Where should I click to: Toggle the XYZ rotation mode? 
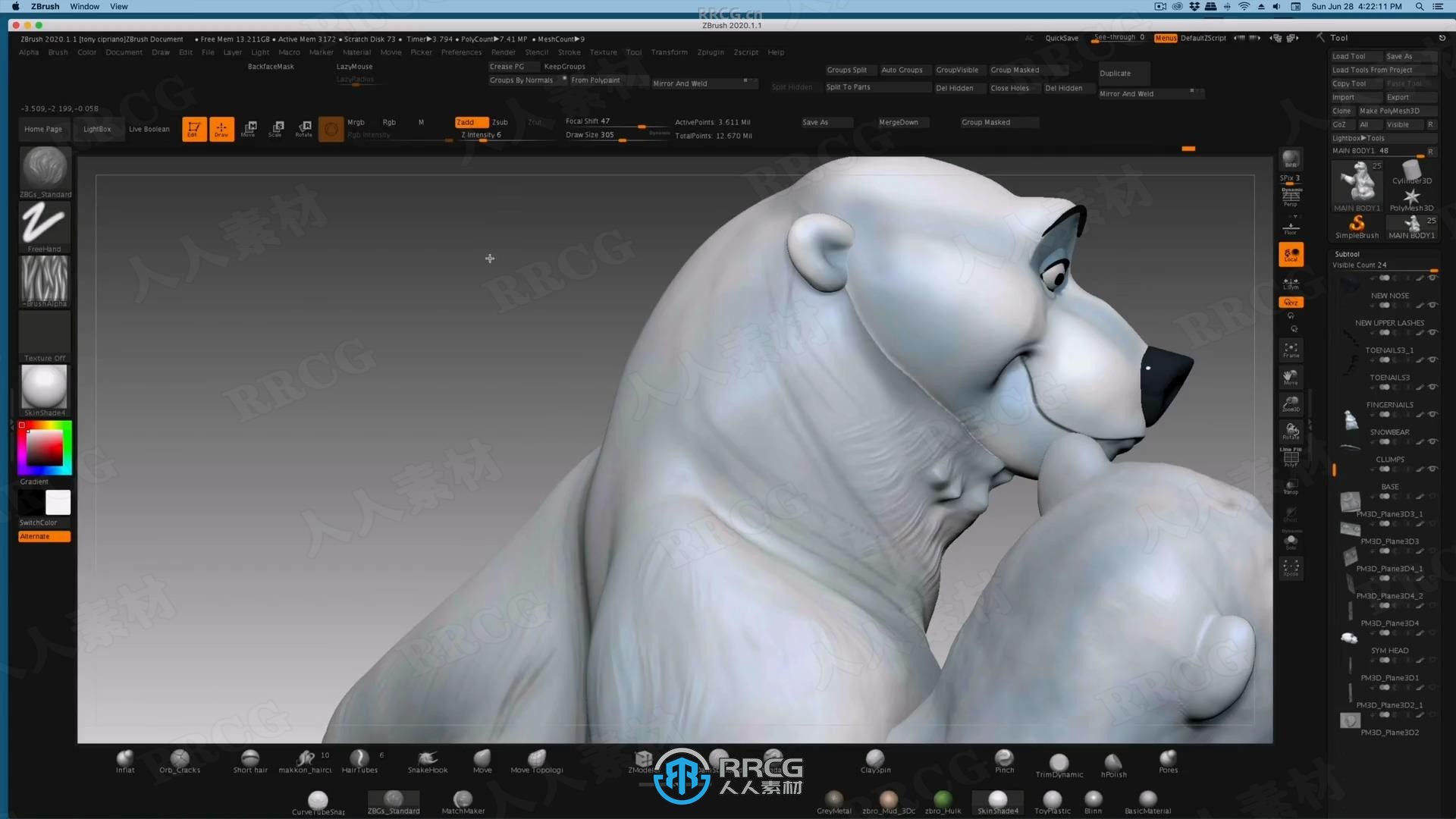[x=1291, y=302]
